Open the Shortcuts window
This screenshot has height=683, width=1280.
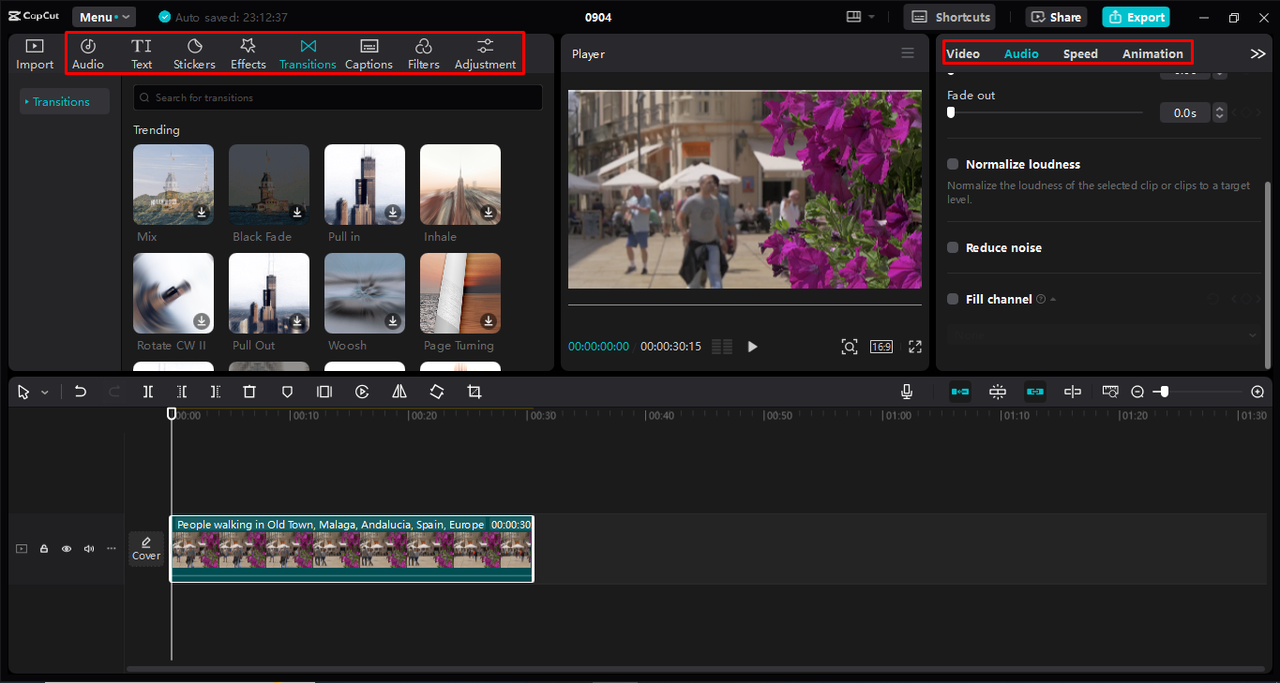click(950, 17)
